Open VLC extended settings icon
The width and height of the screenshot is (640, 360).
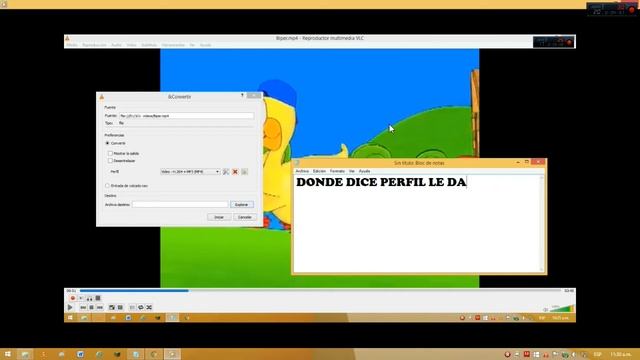tap(120, 307)
